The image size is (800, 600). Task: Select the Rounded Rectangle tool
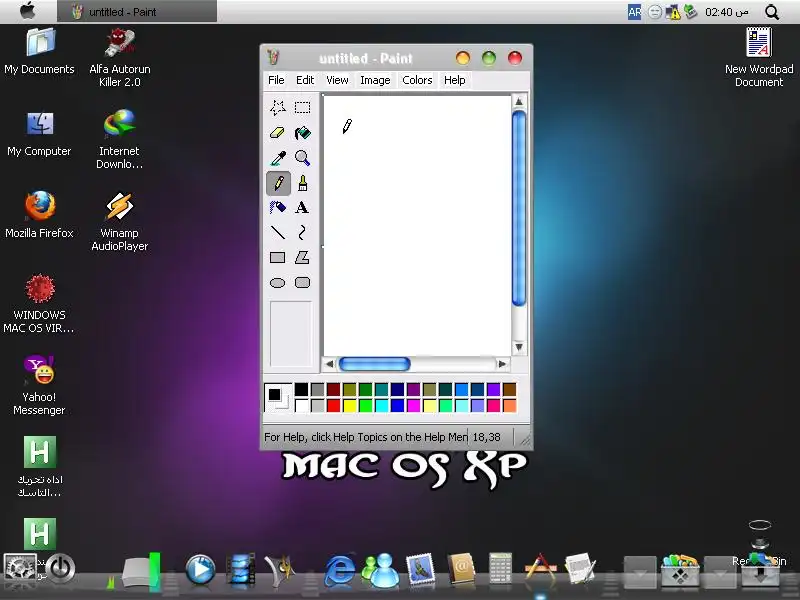click(x=303, y=283)
